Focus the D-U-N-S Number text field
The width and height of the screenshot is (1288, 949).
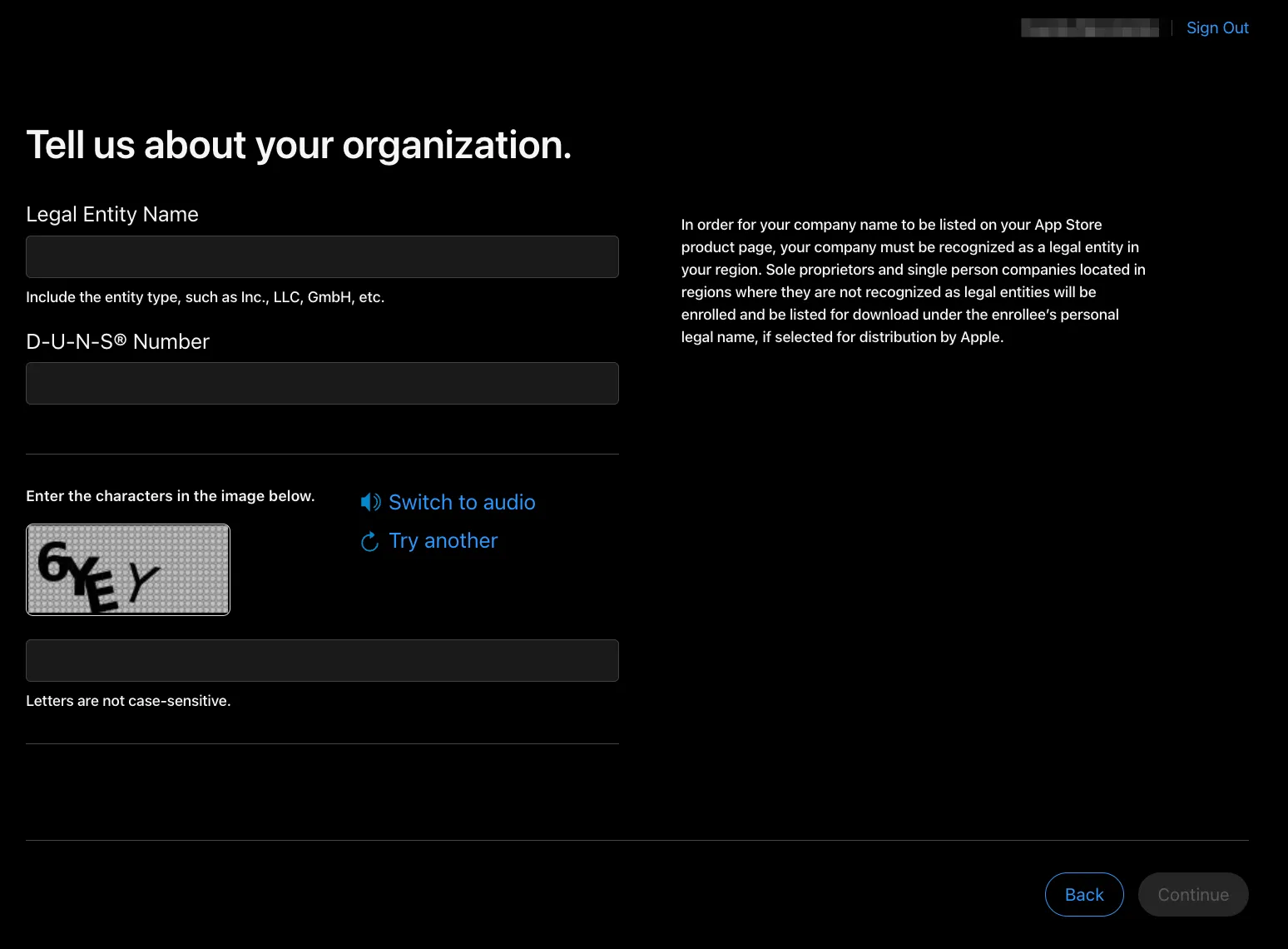(x=322, y=383)
